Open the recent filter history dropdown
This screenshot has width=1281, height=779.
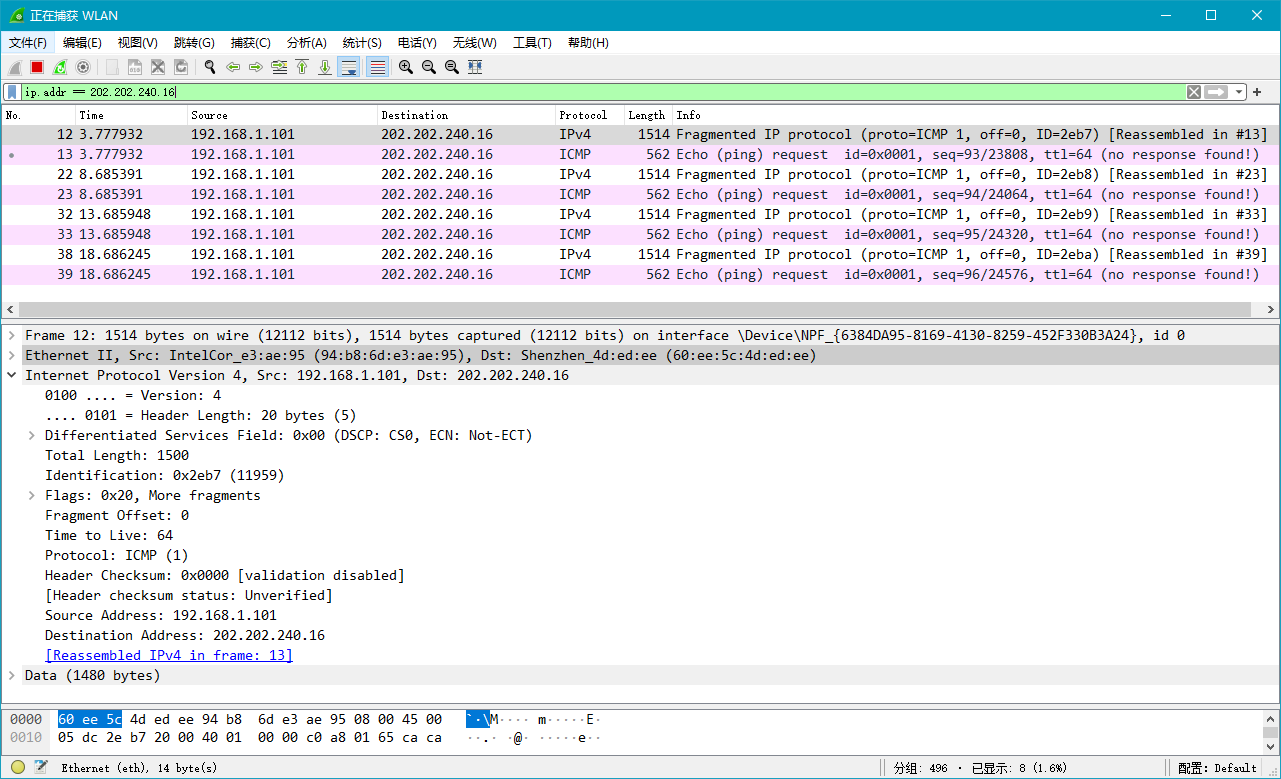click(1240, 92)
